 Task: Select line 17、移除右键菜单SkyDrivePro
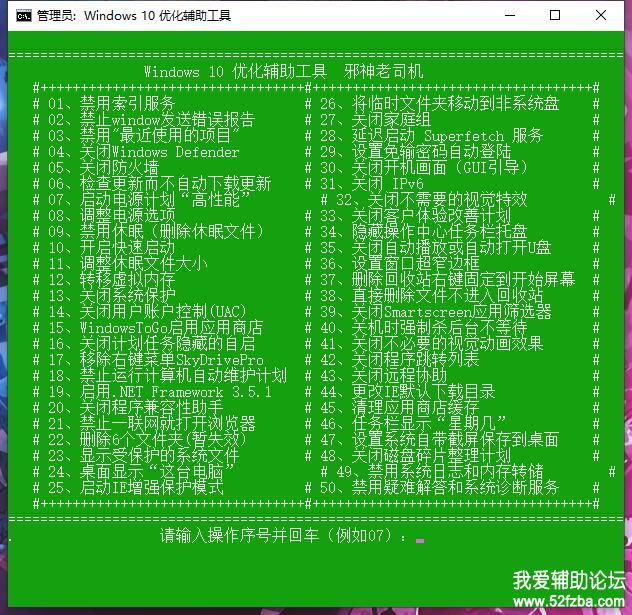pos(156,359)
